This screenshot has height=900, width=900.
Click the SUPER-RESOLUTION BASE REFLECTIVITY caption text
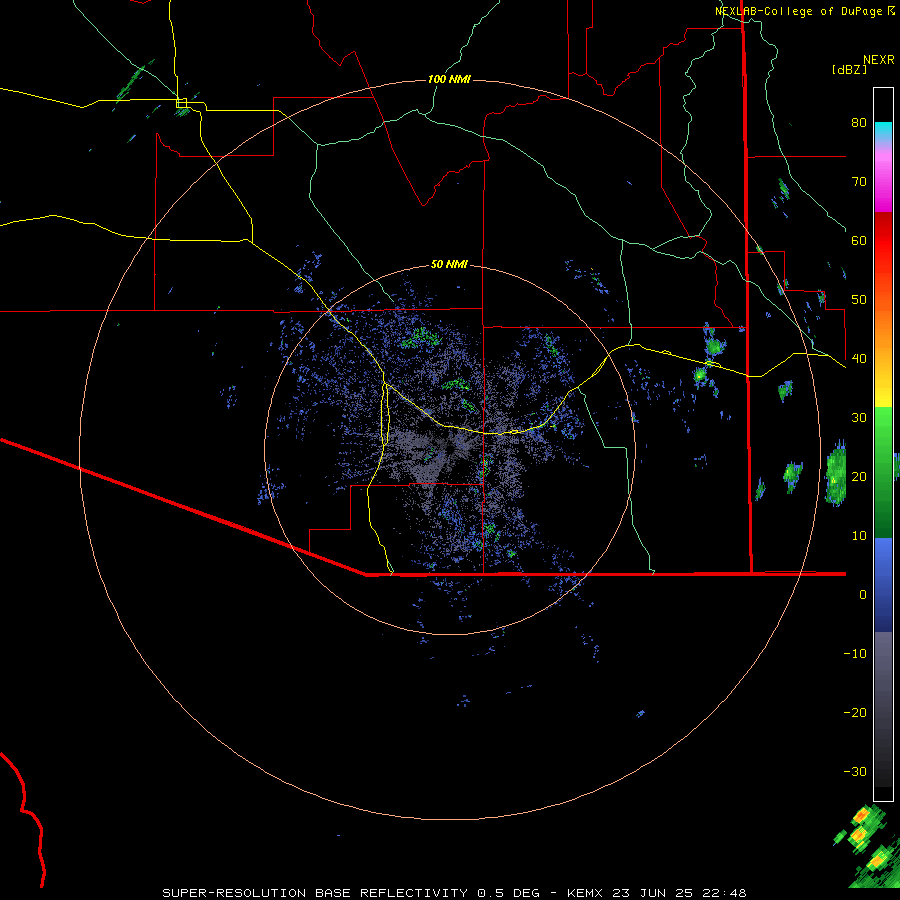(315, 893)
